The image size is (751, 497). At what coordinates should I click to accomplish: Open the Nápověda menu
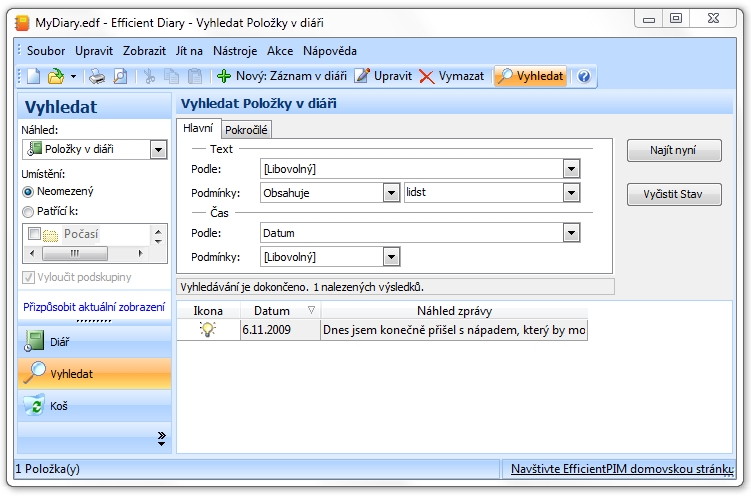[330, 51]
